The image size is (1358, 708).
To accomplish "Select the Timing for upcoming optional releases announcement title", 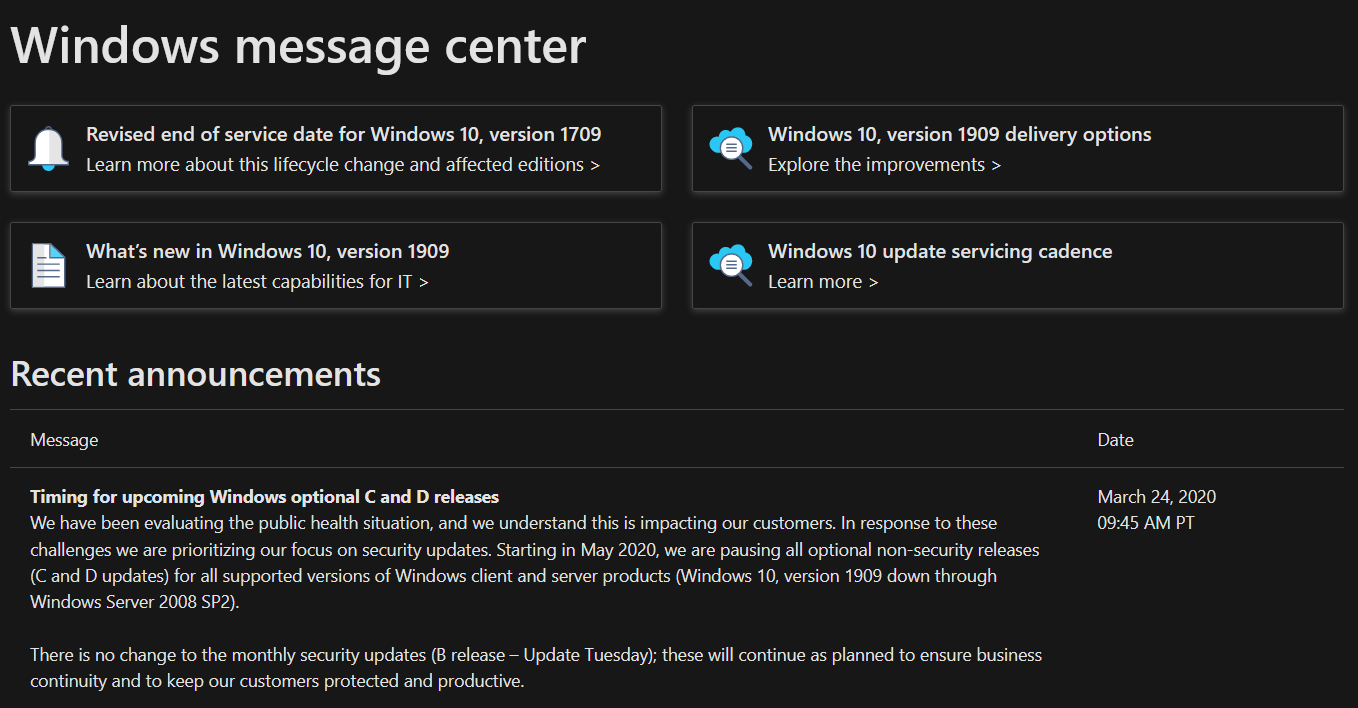I will point(264,496).
